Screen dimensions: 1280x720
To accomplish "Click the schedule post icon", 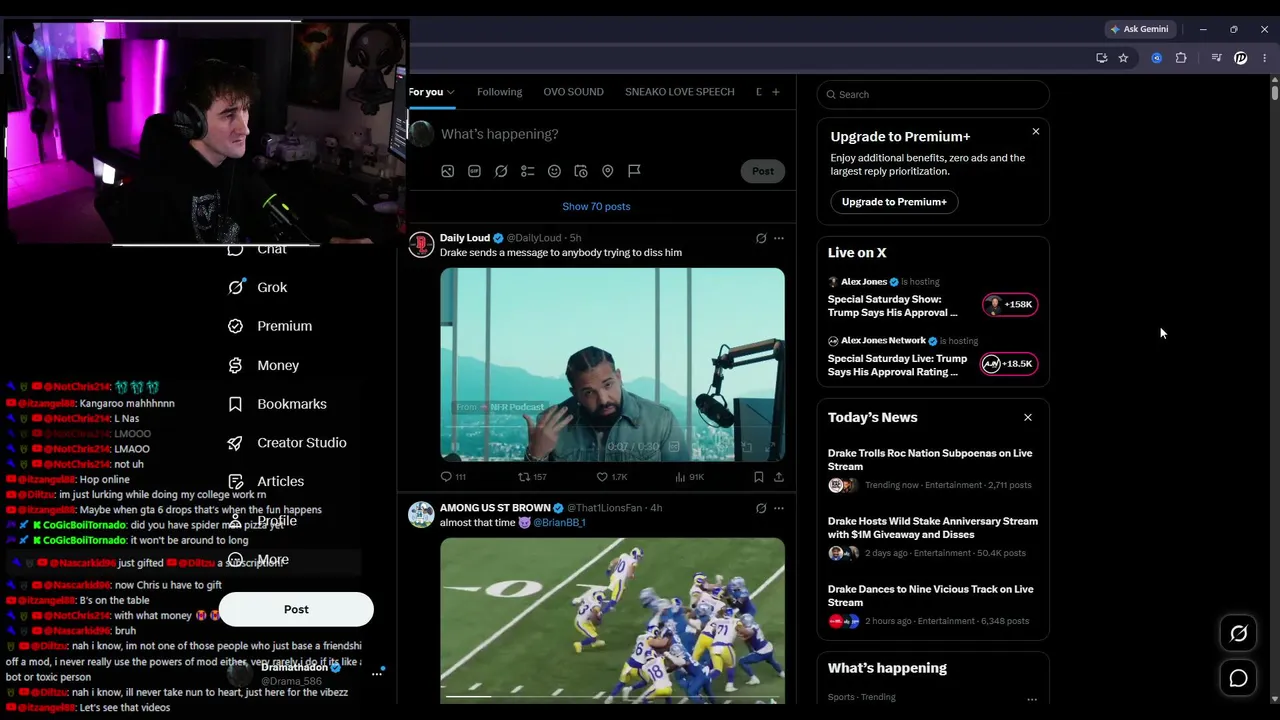I will (x=581, y=171).
